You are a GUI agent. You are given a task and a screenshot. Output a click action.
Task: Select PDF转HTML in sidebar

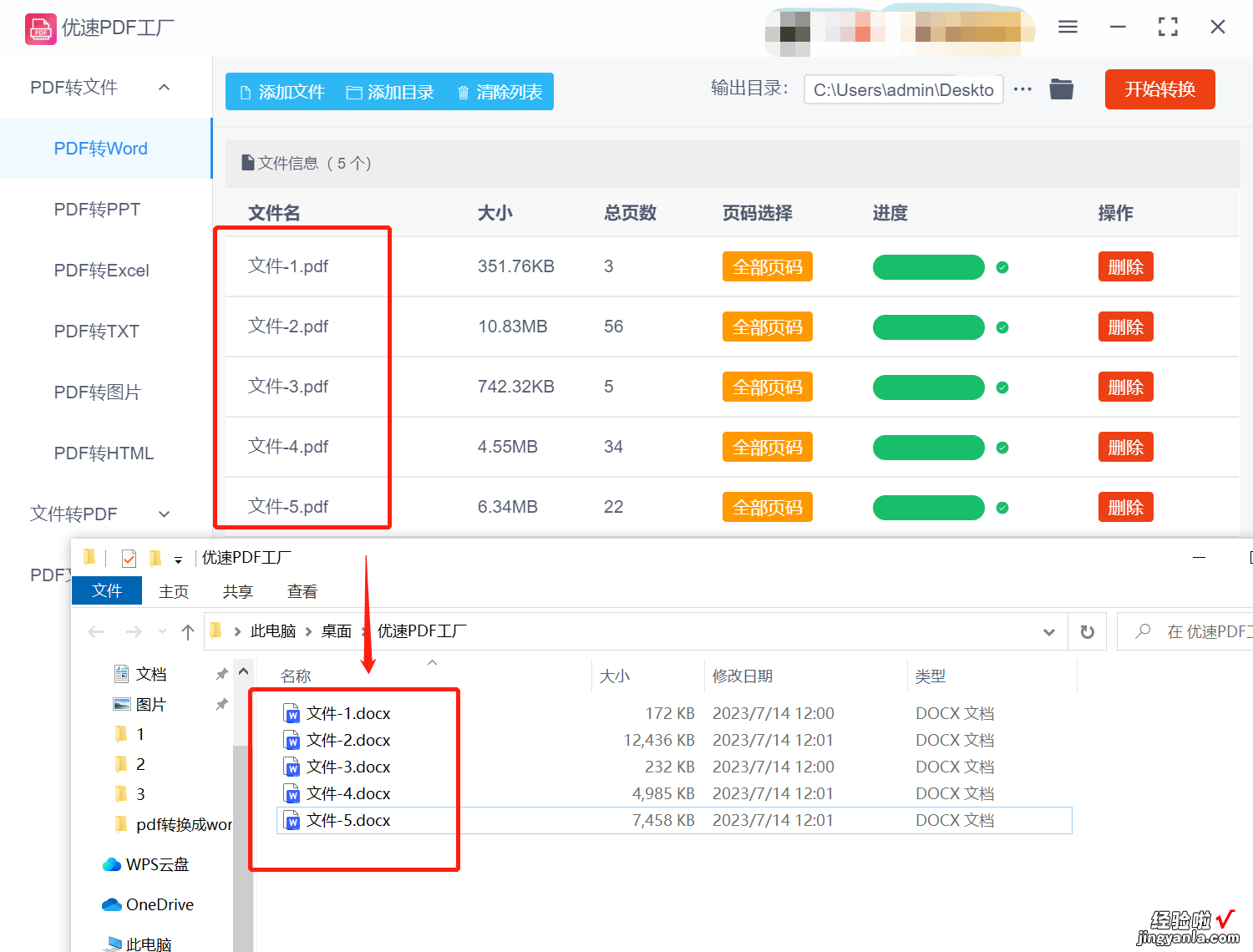[104, 453]
